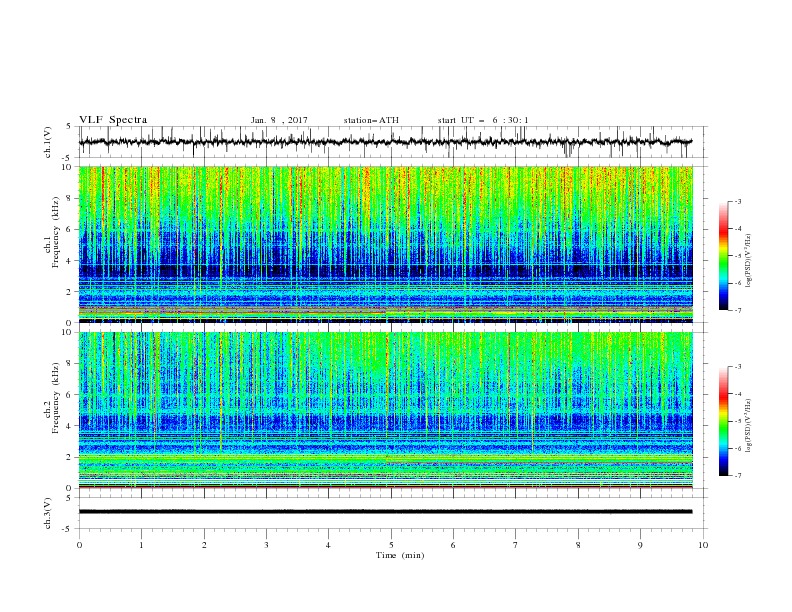The width and height of the screenshot is (792, 612).
Task: Click the "start UT = 6 :30: 1" text
Action: pos(483,120)
